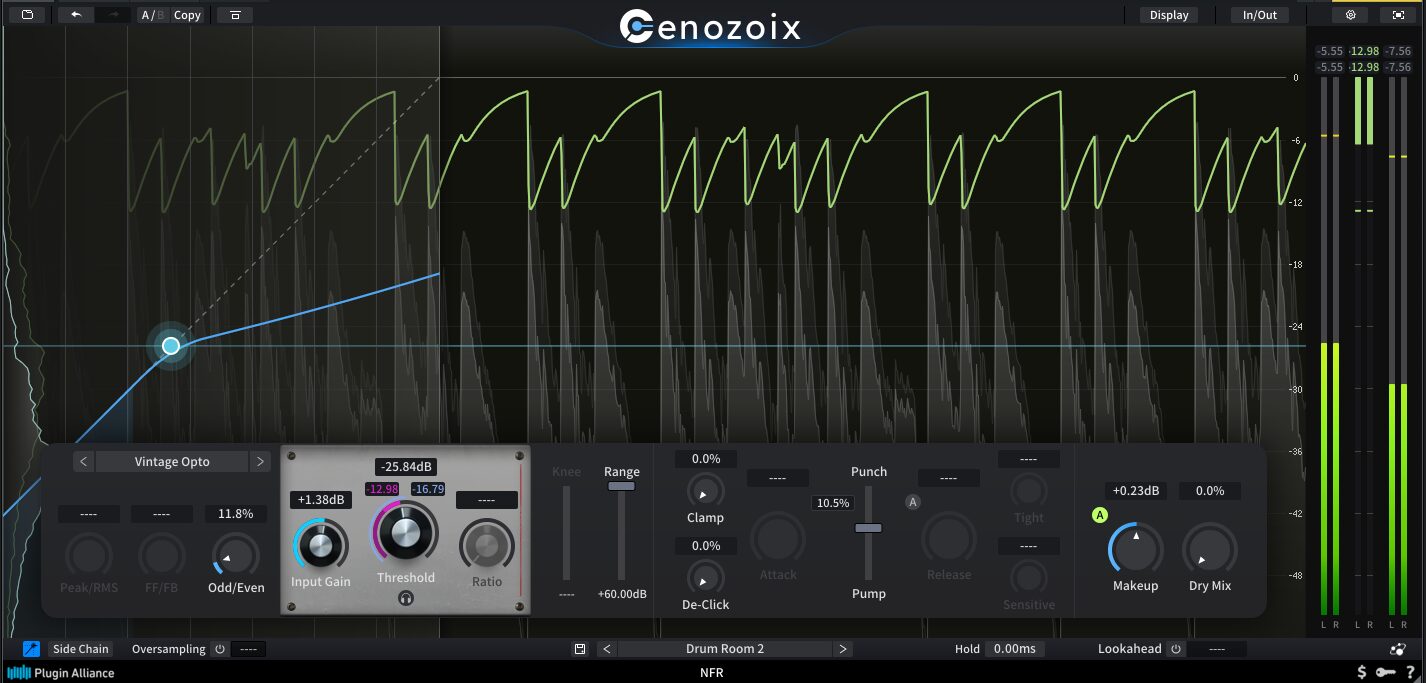Screen dimensions: 1426x683
Task: Click the Punch/Pump slider handle
Action: click(x=868, y=527)
